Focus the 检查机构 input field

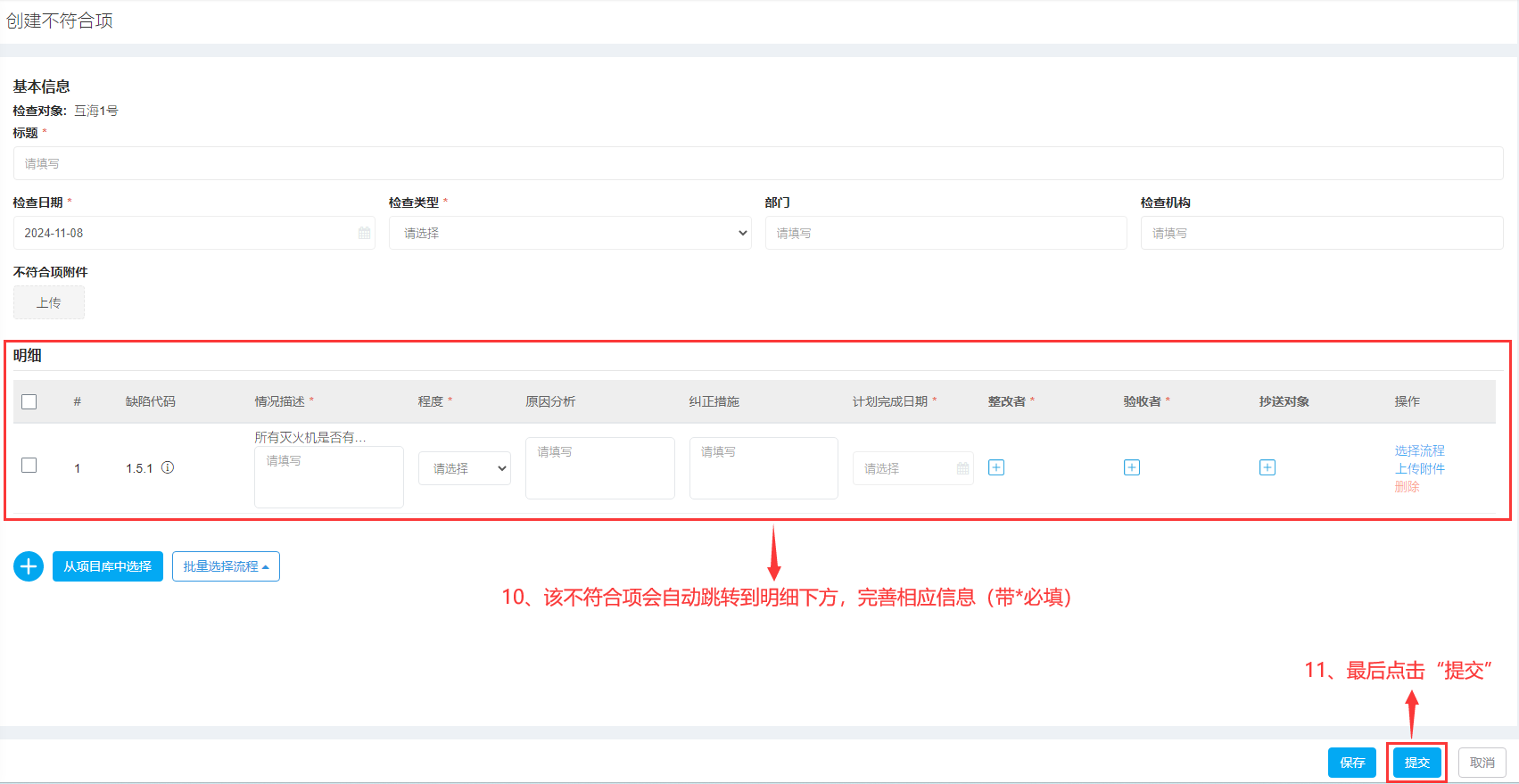(x=1322, y=233)
